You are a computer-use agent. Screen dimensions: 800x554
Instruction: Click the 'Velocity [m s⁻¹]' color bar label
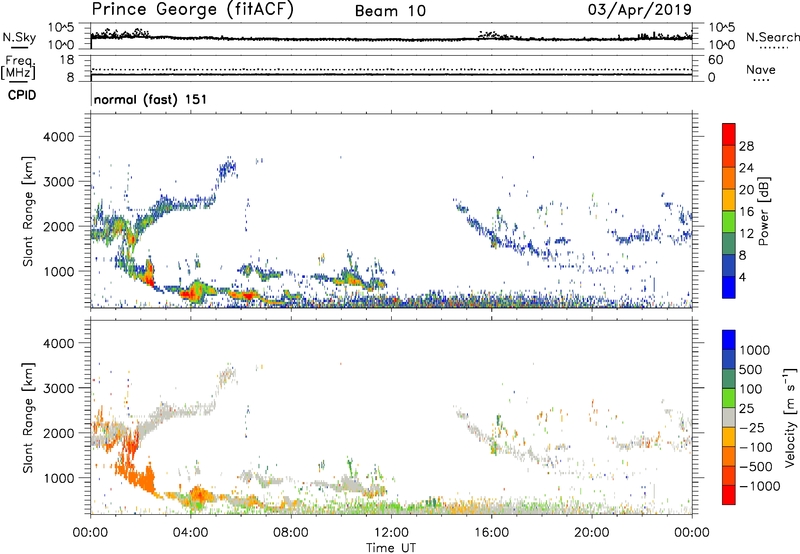790,417
